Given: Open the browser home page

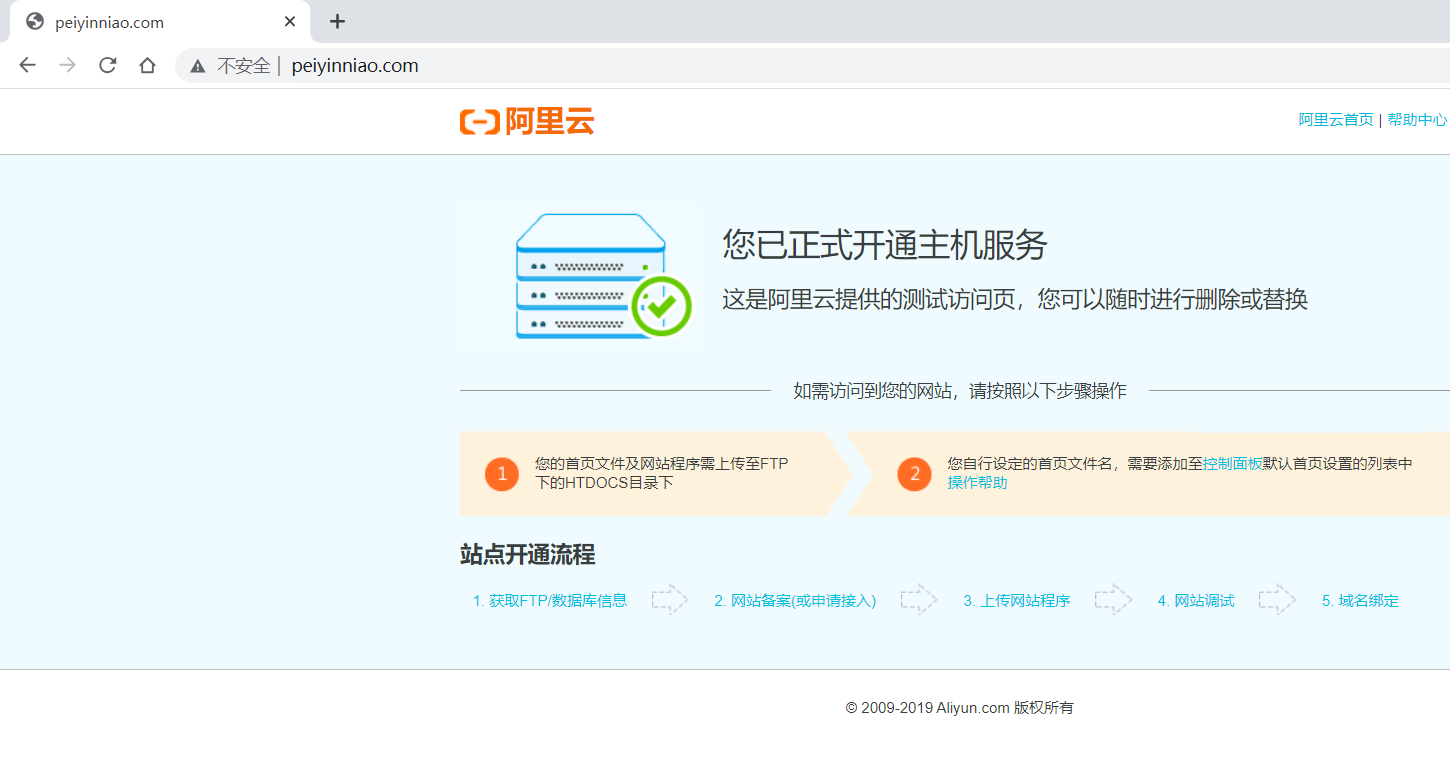Looking at the screenshot, I should (x=147, y=65).
